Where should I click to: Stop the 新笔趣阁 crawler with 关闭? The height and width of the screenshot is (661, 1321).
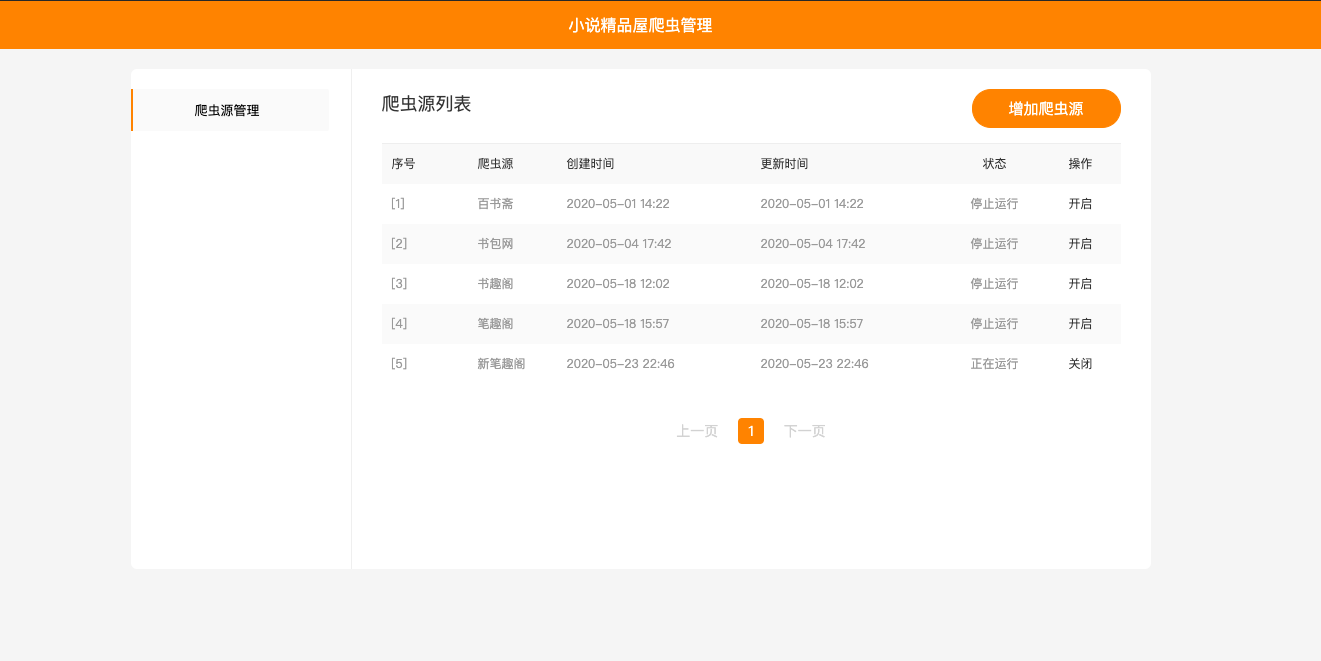(x=1080, y=364)
